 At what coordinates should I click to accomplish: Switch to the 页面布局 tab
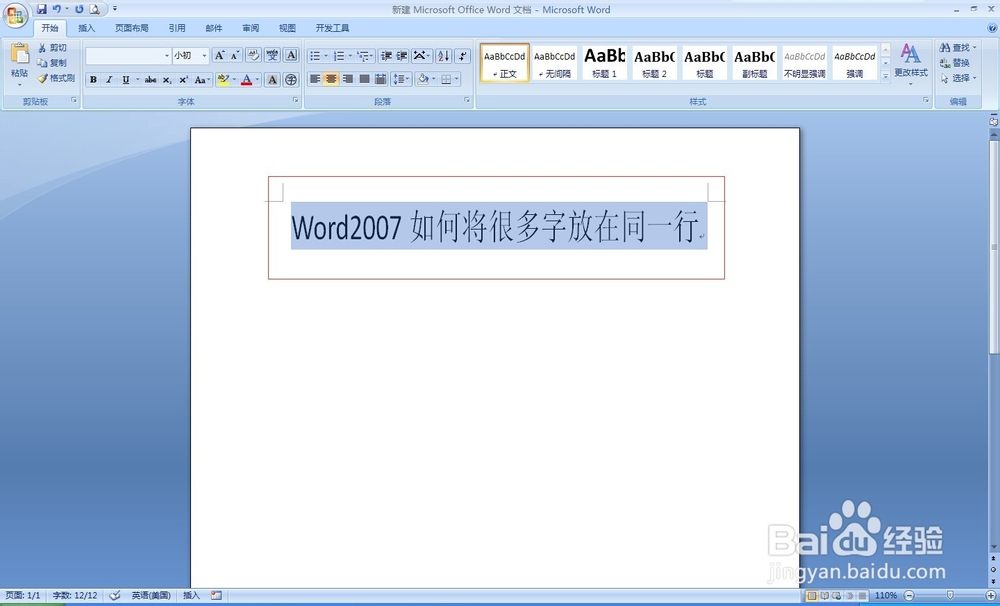(131, 28)
